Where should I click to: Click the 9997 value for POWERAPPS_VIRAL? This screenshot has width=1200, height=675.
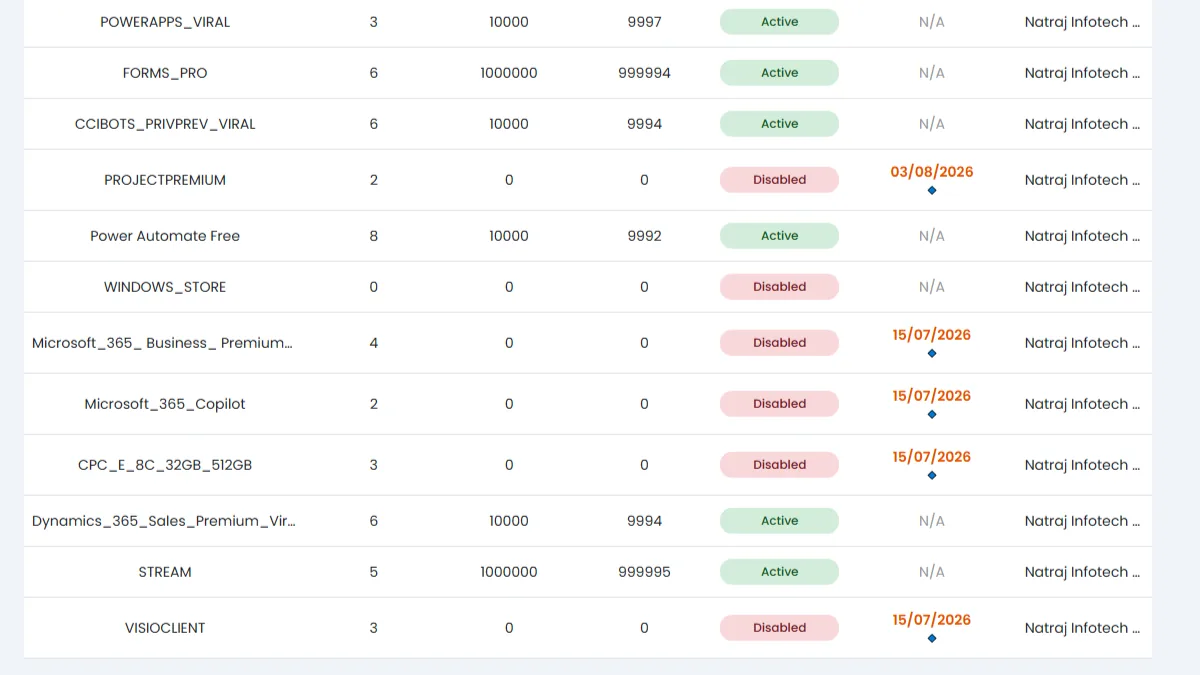coord(644,22)
